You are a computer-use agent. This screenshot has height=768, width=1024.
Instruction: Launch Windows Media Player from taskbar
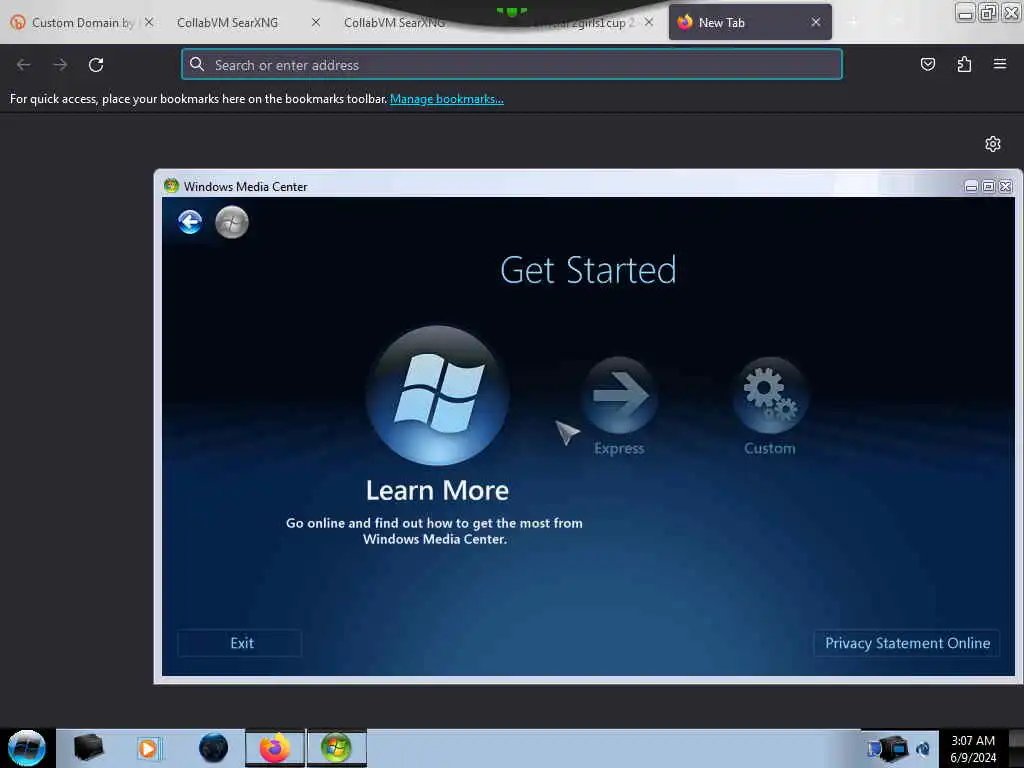tap(149, 748)
